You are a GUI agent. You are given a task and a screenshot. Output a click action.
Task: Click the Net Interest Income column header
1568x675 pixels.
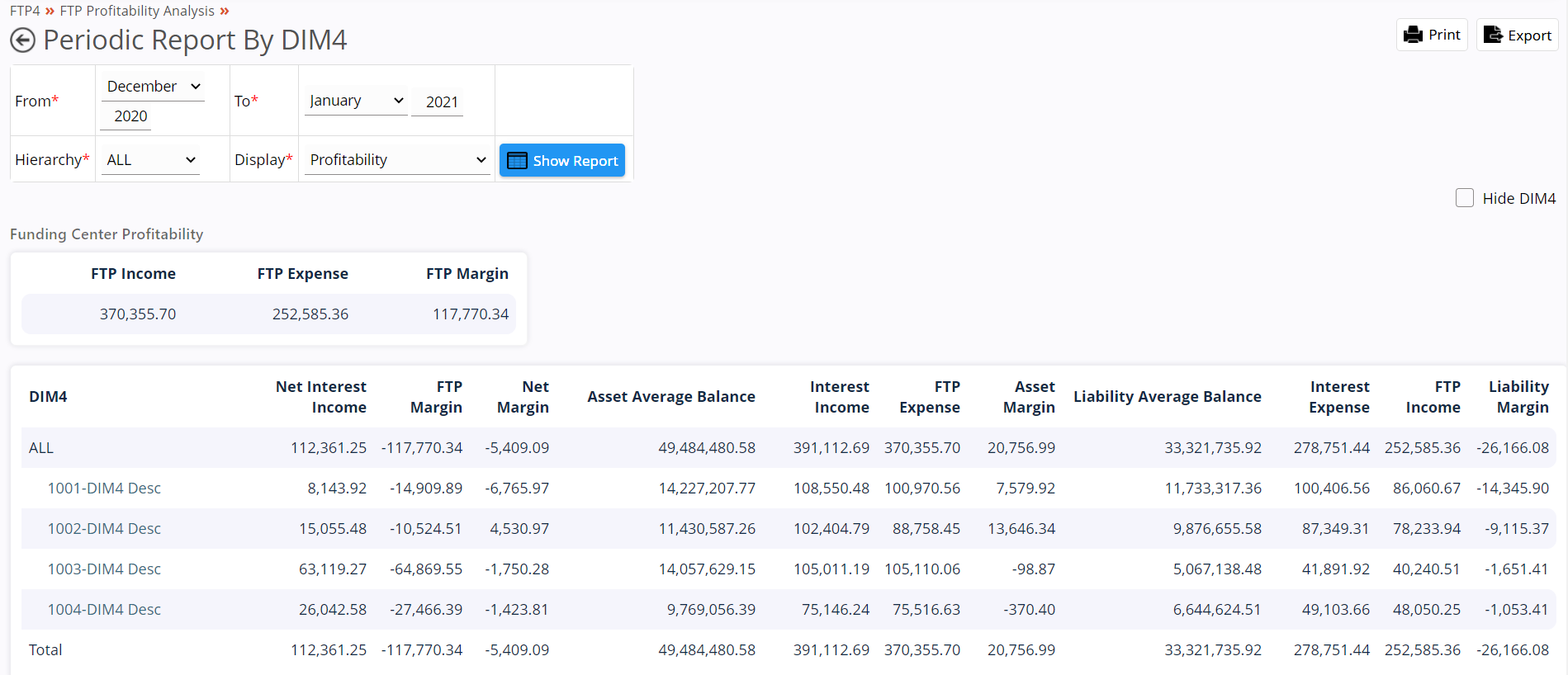[x=321, y=397]
